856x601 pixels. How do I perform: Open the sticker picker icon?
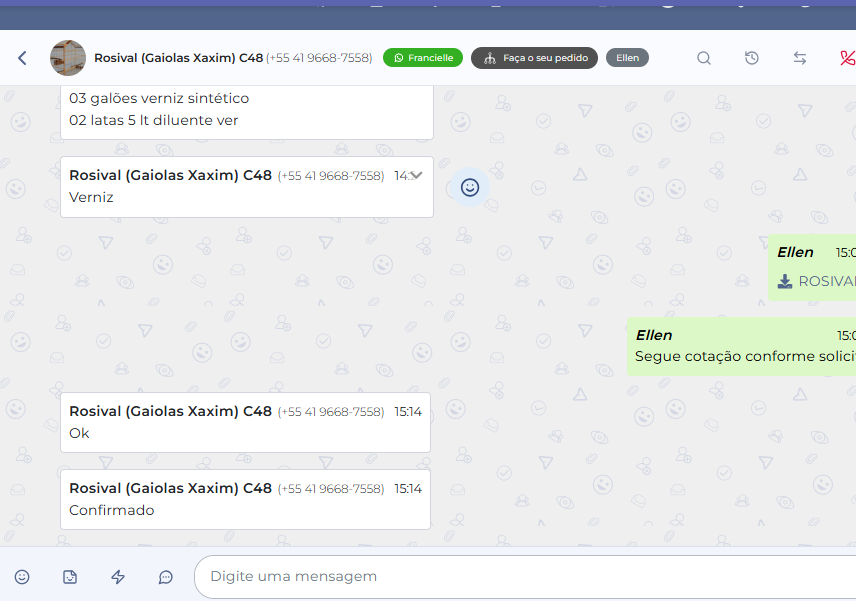pyautogui.click(x=70, y=577)
